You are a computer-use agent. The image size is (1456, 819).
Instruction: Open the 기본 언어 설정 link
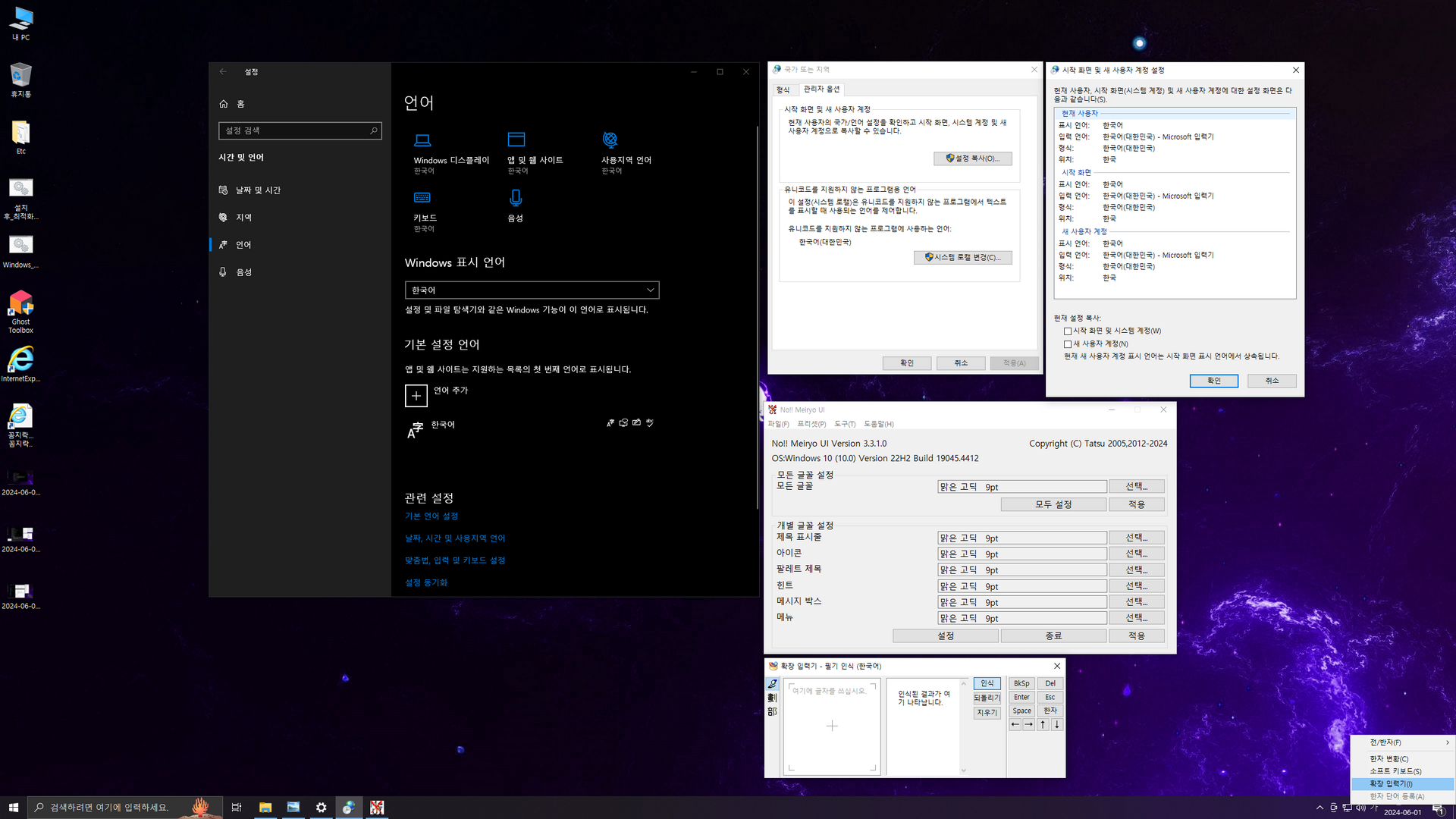tap(431, 516)
